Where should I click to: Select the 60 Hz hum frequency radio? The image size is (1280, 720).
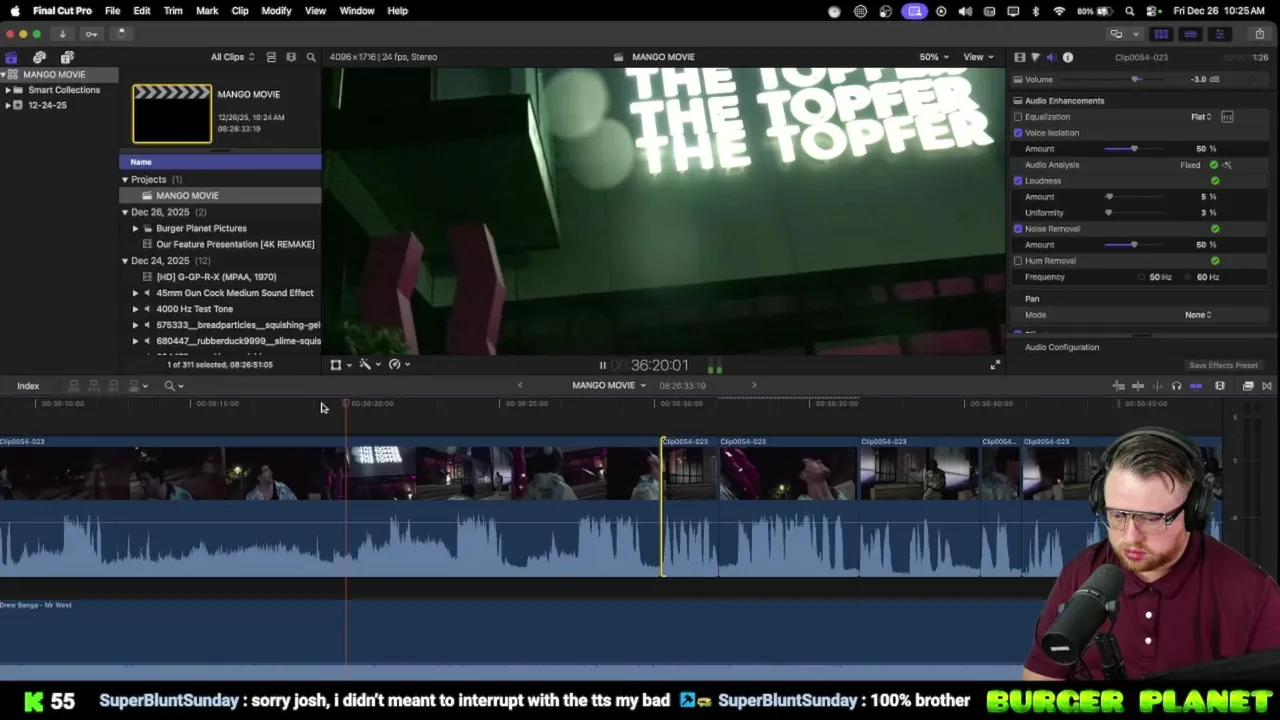point(1190,277)
